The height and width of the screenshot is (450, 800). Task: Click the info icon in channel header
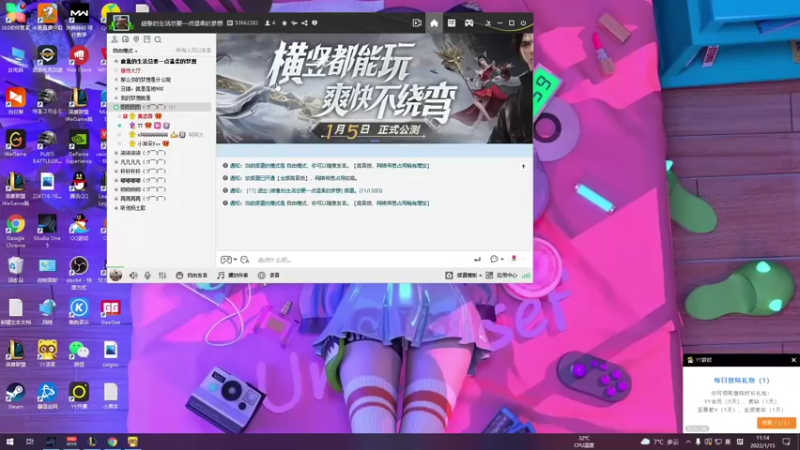pos(314,23)
